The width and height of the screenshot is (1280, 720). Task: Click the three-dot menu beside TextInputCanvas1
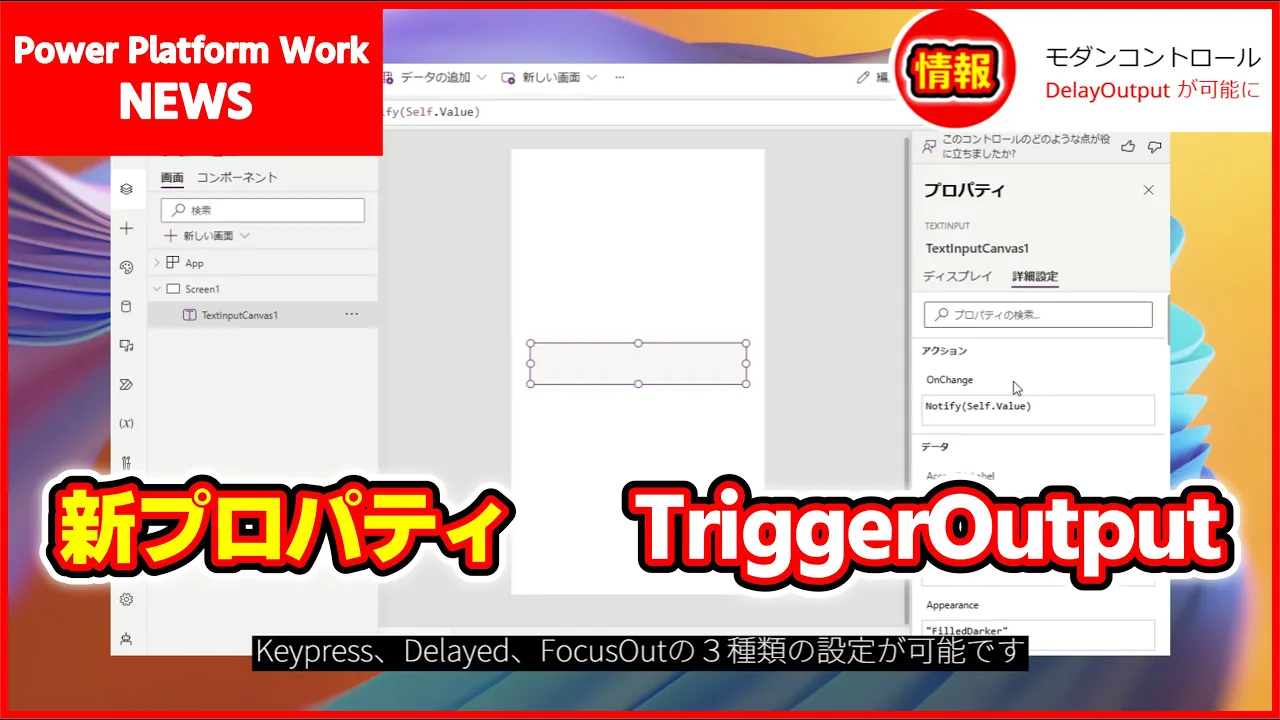(351, 314)
